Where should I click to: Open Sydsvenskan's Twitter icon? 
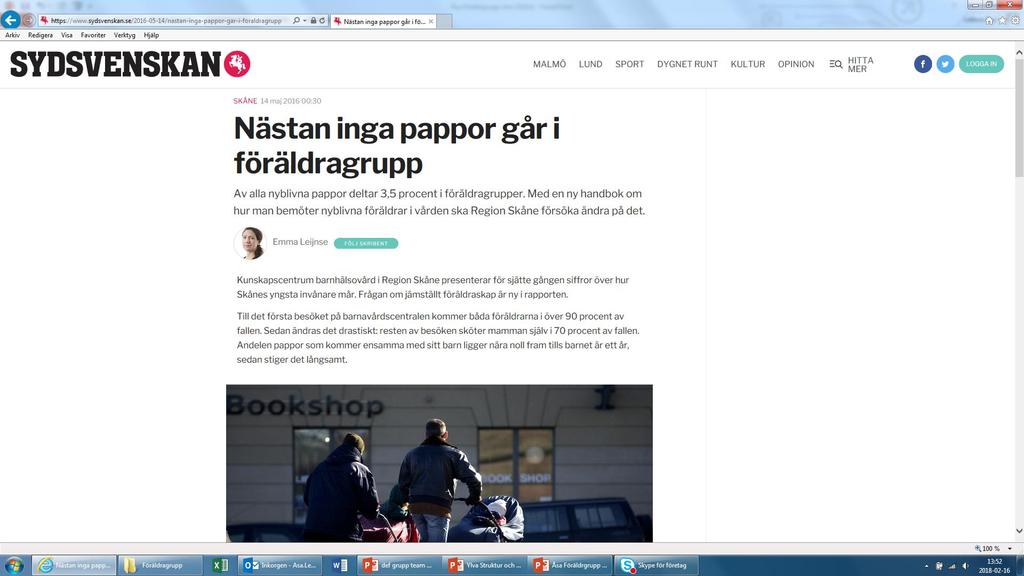pyautogui.click(x=945, y=64)
